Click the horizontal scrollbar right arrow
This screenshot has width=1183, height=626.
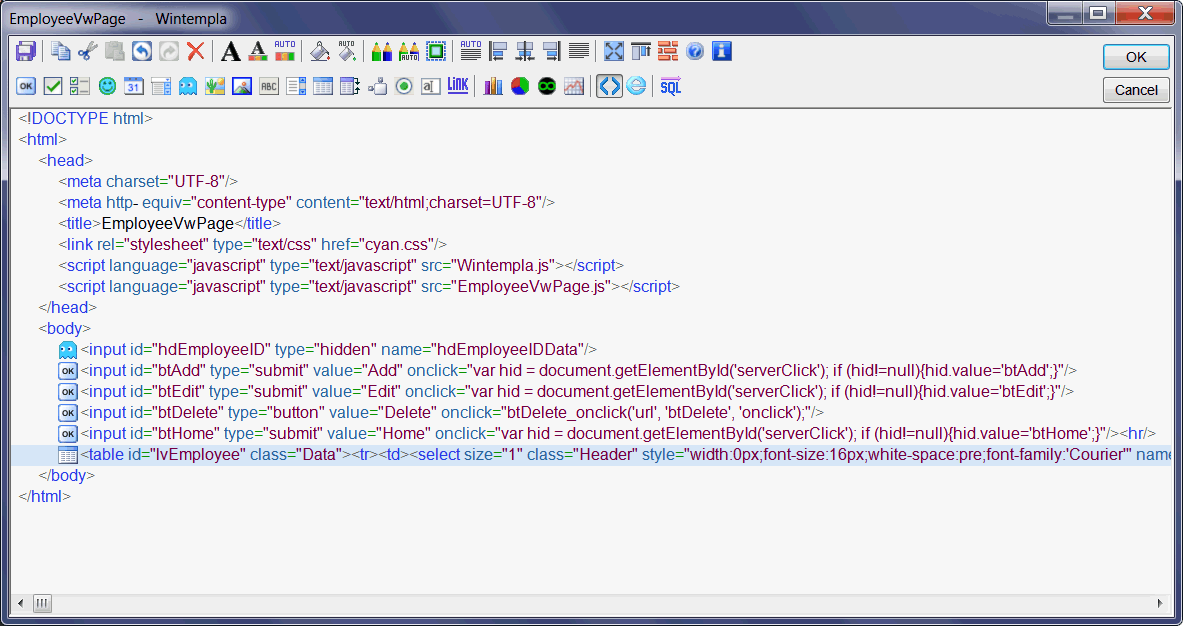pos(1160,603)
